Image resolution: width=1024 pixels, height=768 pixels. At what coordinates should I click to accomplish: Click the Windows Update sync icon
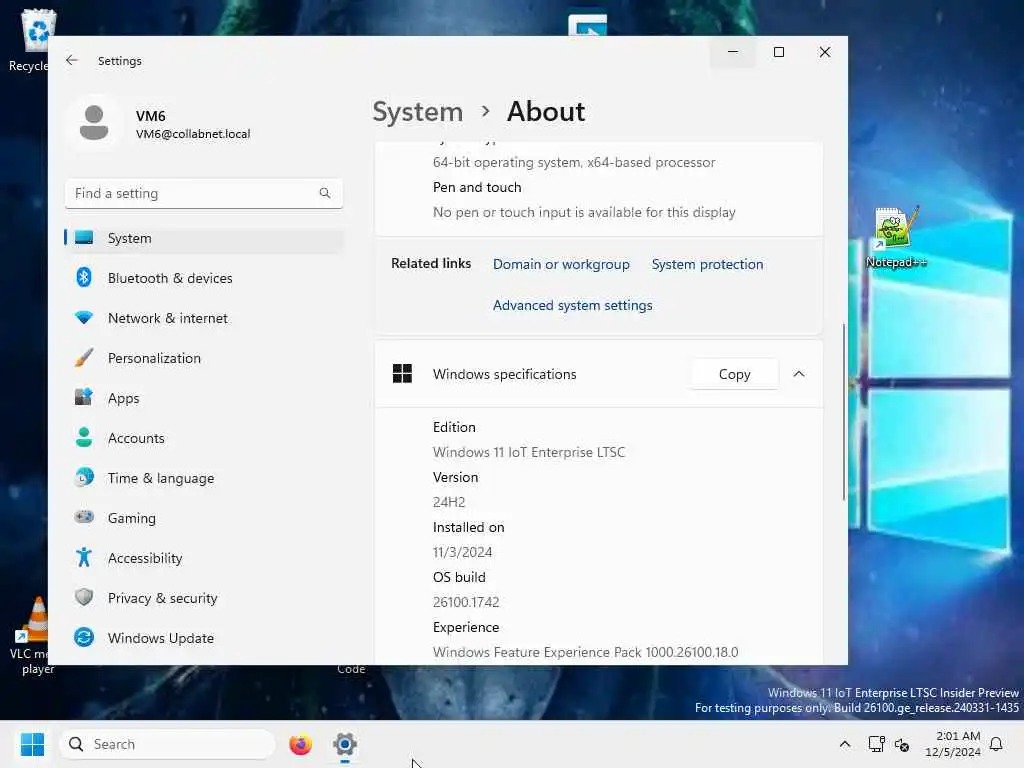tap(84, 637)
